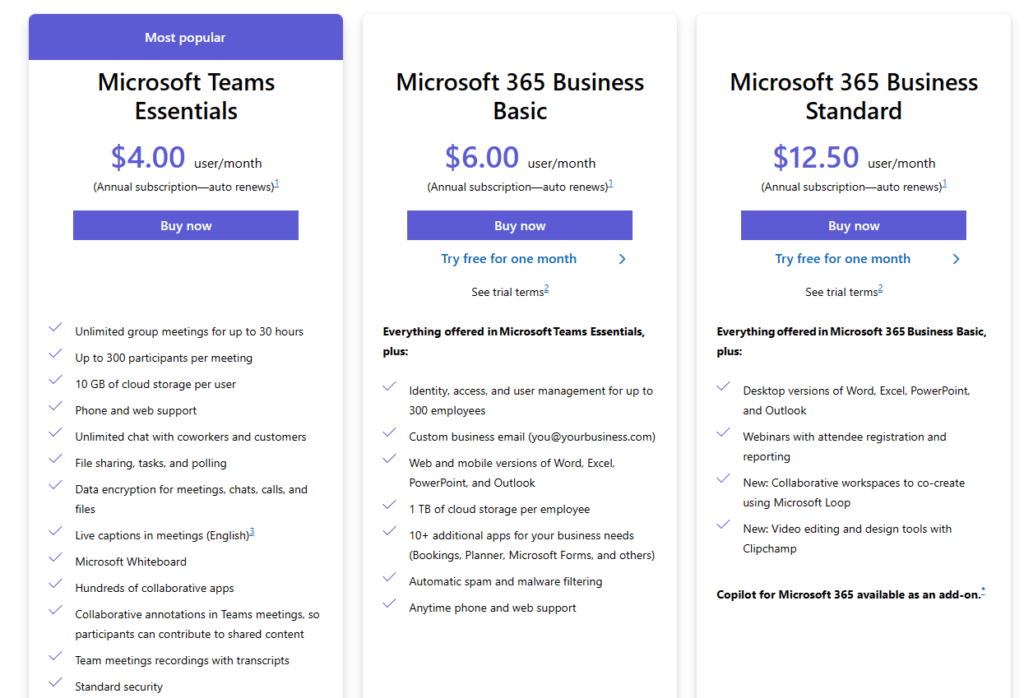Image resolution: width=1024 pixels, height=698 pixels.
Task: Click the checkmark beside Automatic spam and malware filtering
Action: click(x=389, y=577)
